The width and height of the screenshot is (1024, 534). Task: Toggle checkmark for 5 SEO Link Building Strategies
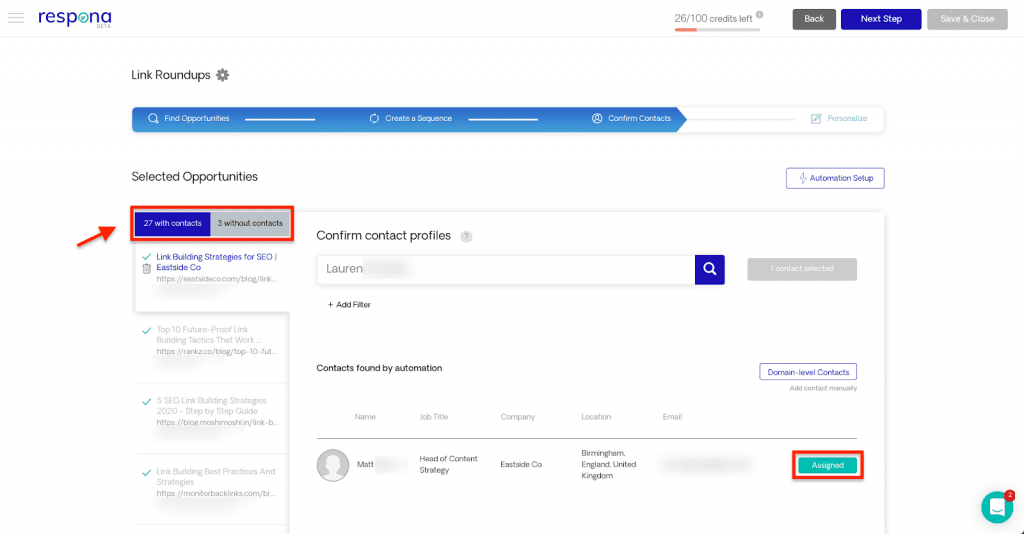click(146, 401)
